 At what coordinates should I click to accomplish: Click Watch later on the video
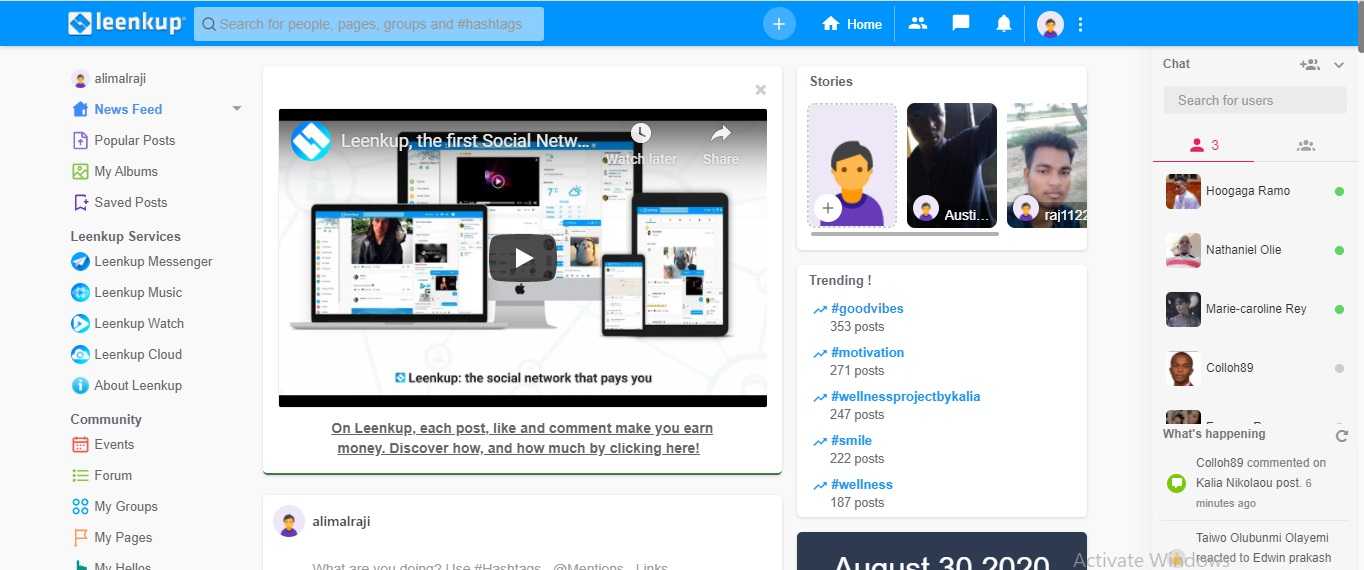click(x=641, y=144)
